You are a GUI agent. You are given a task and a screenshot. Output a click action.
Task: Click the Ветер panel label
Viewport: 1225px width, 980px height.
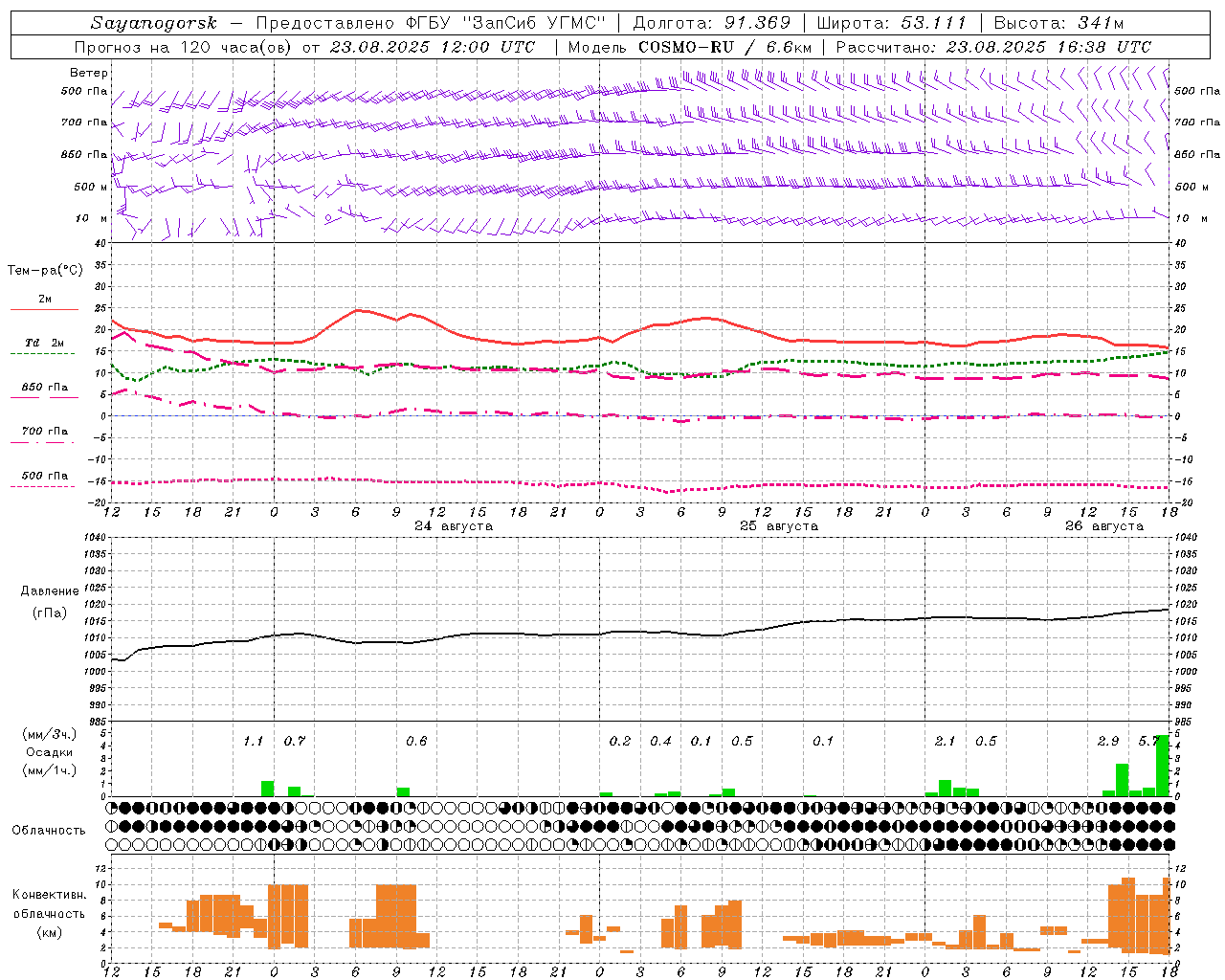[x=89, y=73]
